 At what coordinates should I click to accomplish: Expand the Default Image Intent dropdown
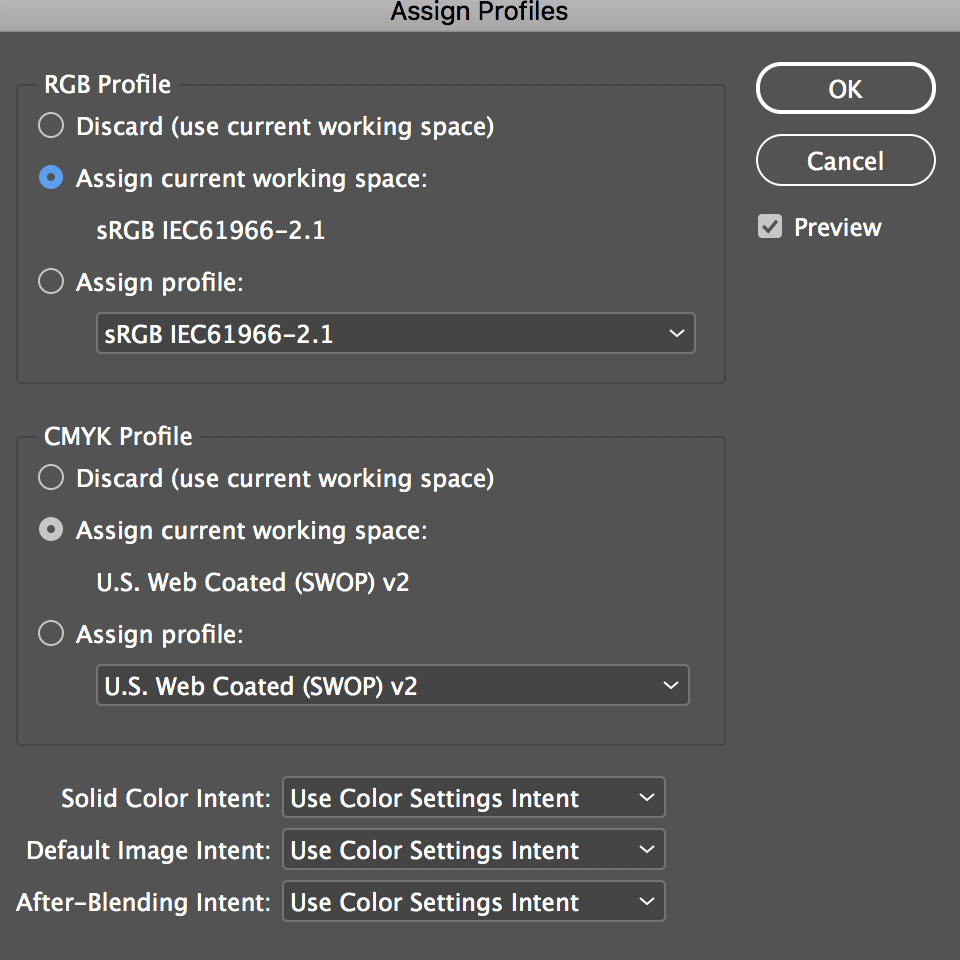[473, 850]
